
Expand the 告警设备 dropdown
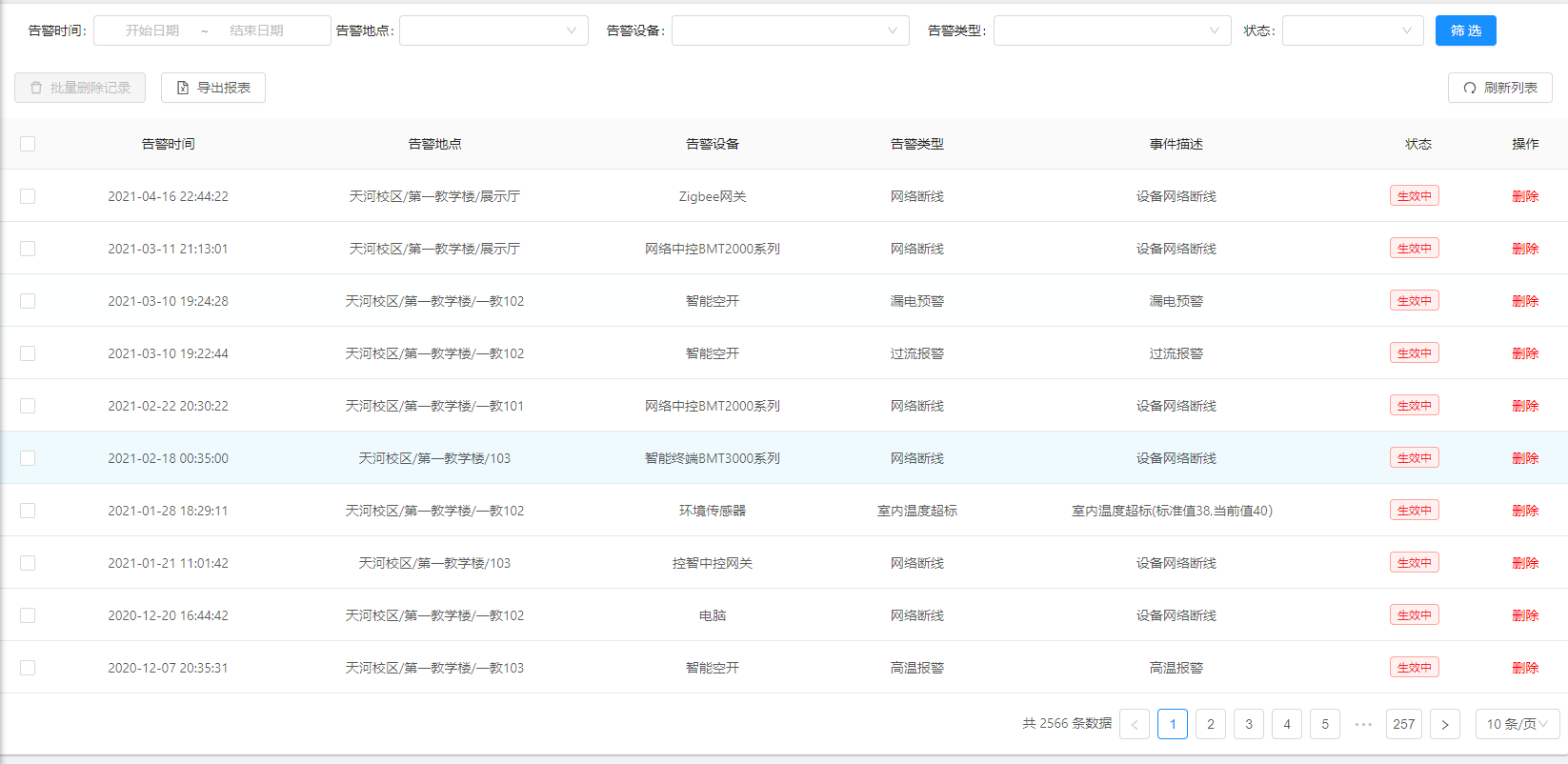[x=791, y=30]
